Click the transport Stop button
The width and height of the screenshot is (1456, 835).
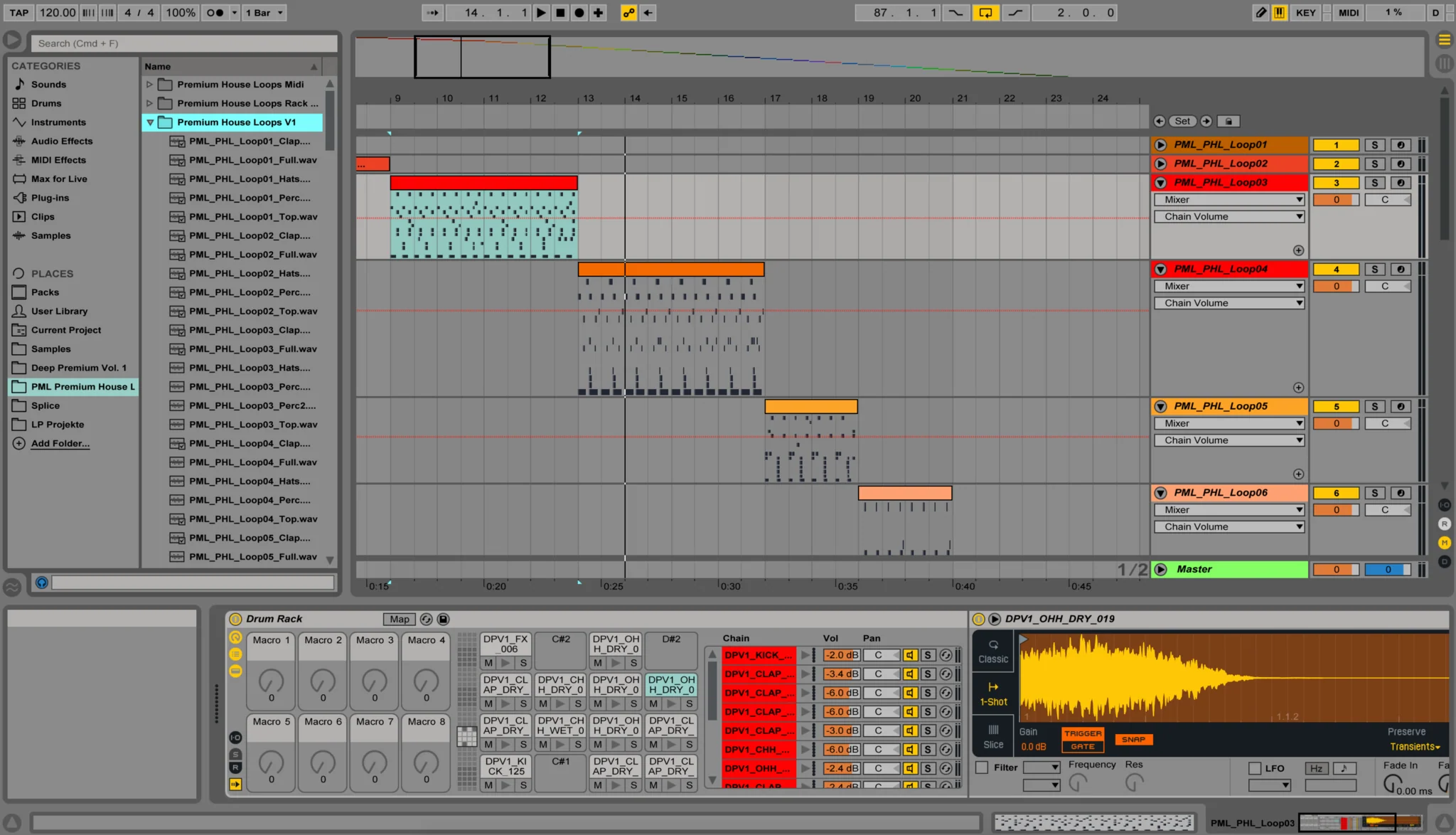point(560,12)
